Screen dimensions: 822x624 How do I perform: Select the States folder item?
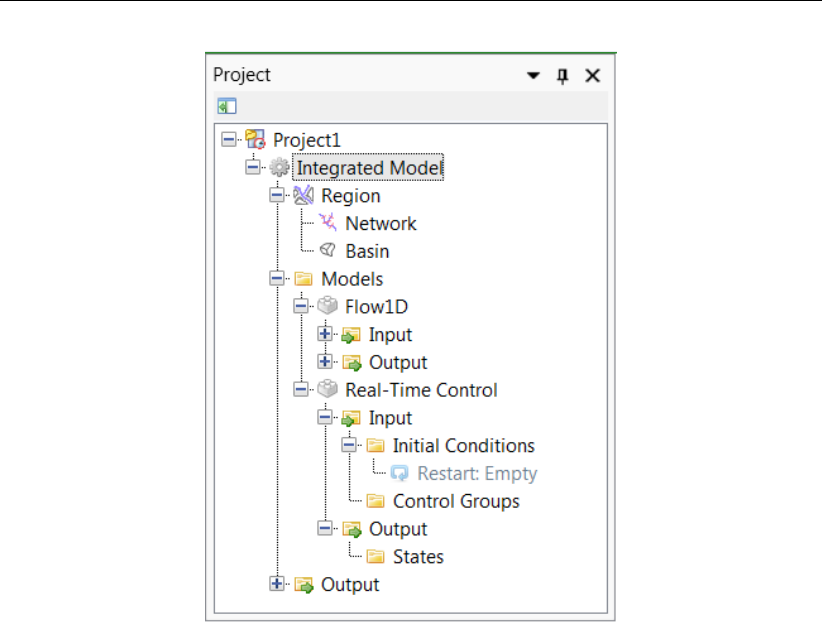(417, 557)
